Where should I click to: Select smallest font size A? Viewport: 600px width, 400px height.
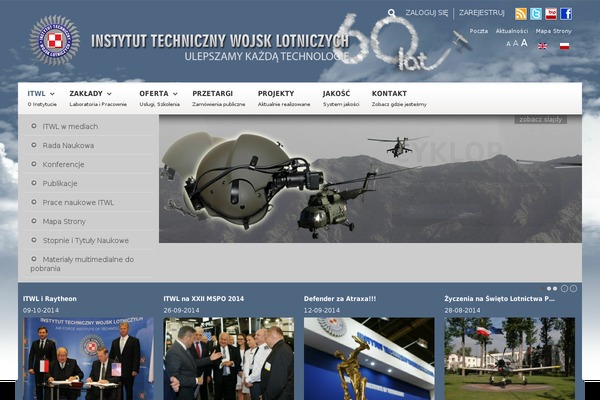(x=508, y=44)
